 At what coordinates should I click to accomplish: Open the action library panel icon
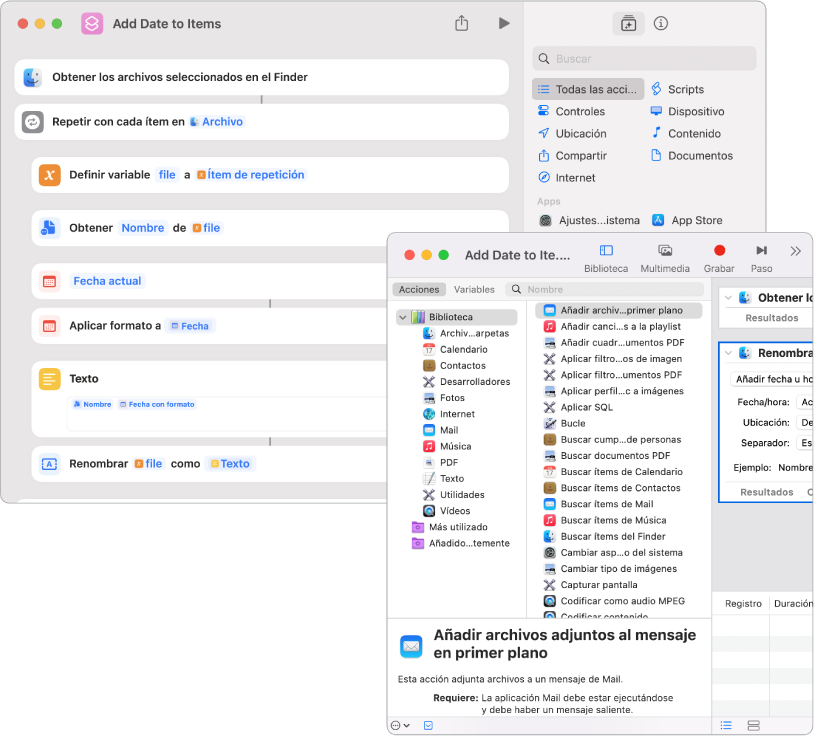628,23
